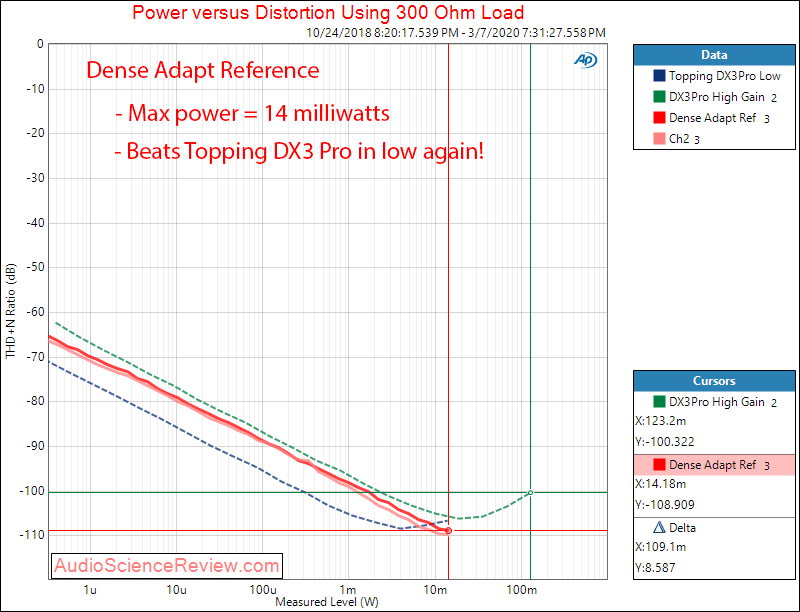
Task: Click the Data panel header
Action: (714, 55)
